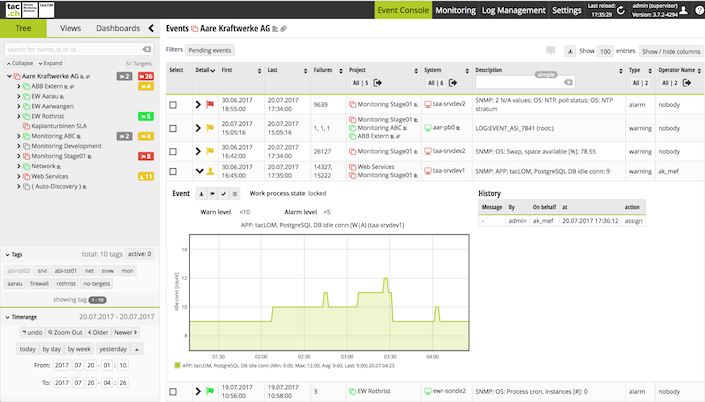Viewport: 705px width, 402px height.
Task: Click the checkmark icon in Event toolbar
Action: tap(223, 194)
